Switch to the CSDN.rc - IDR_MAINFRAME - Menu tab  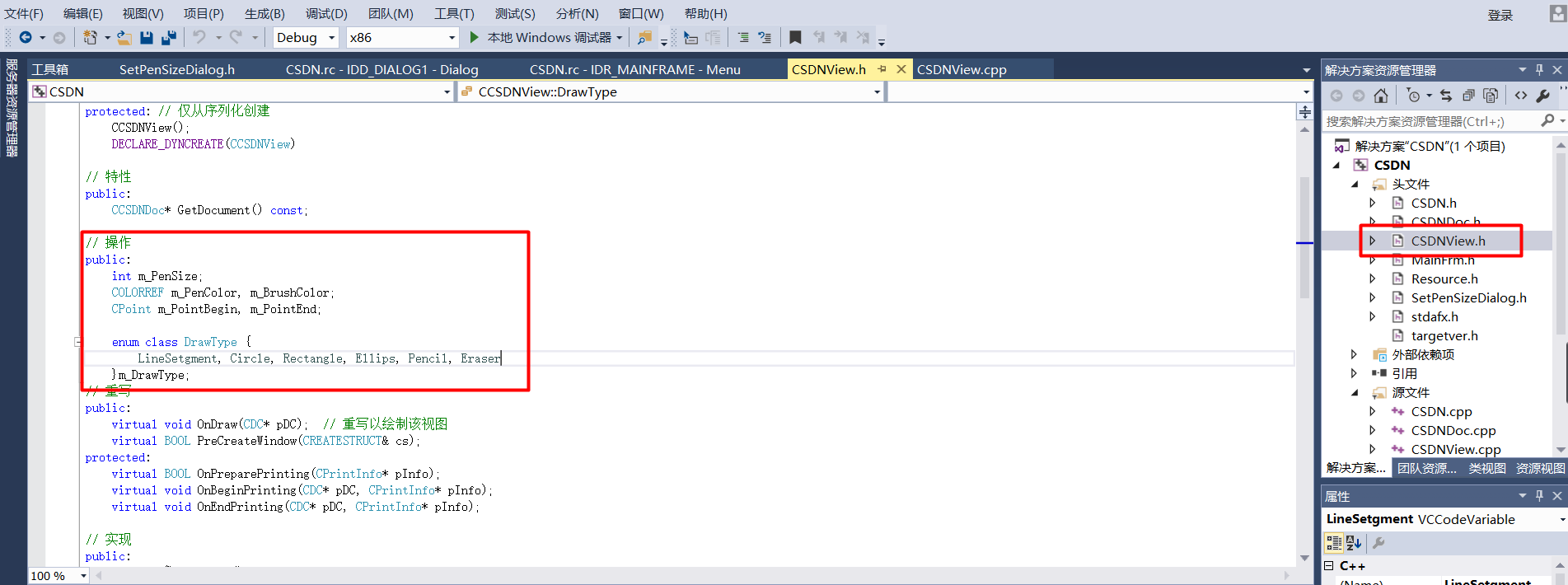pyautogui.click(x=634, y=69)
